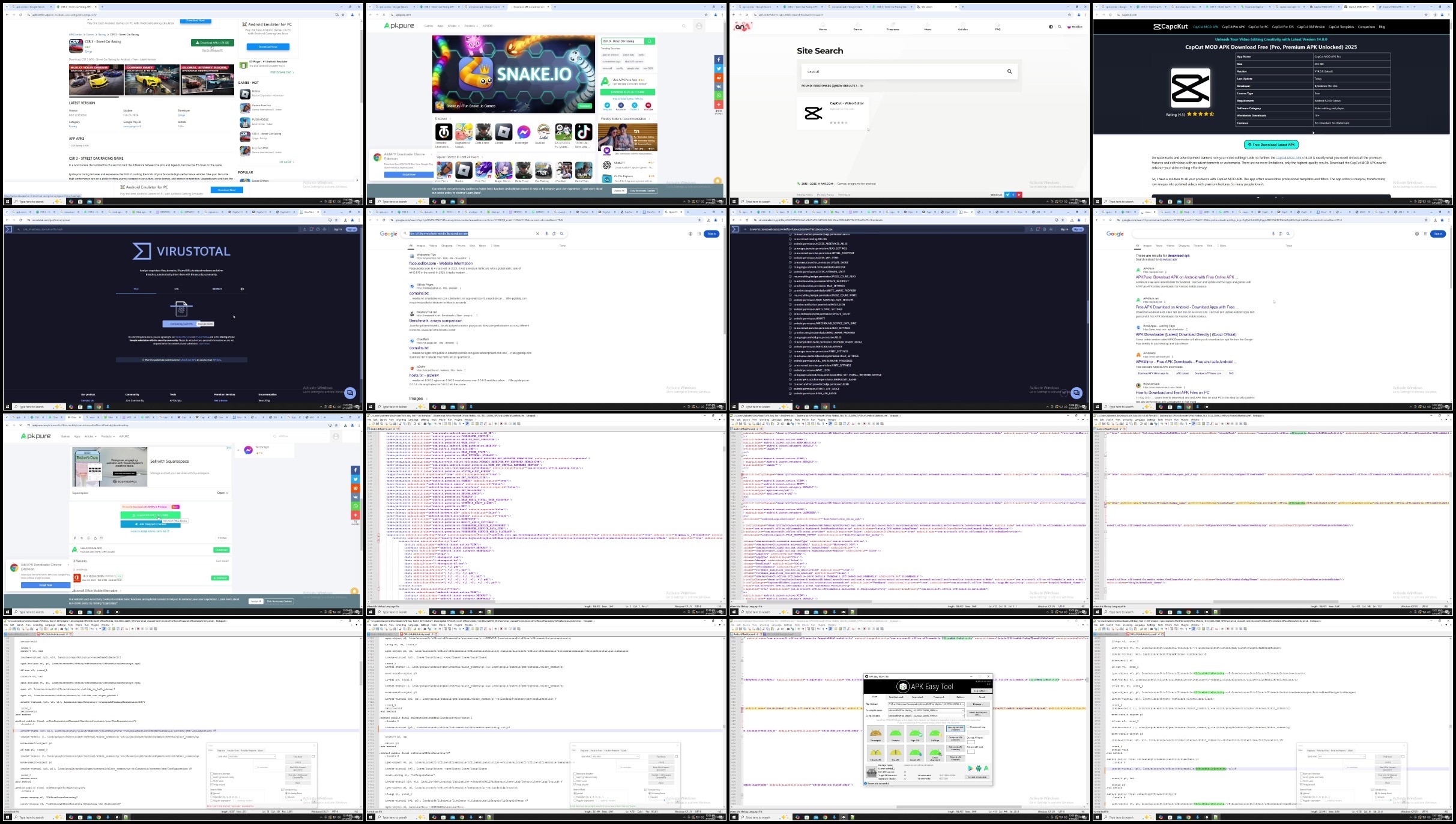Click the green Download APK (1.78 GB) button on apkcombo
Screen dimensions: 1456x824
coord(213,43)
